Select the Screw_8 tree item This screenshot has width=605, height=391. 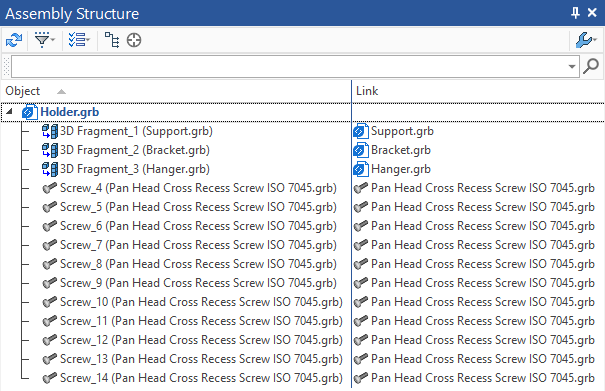198,264
